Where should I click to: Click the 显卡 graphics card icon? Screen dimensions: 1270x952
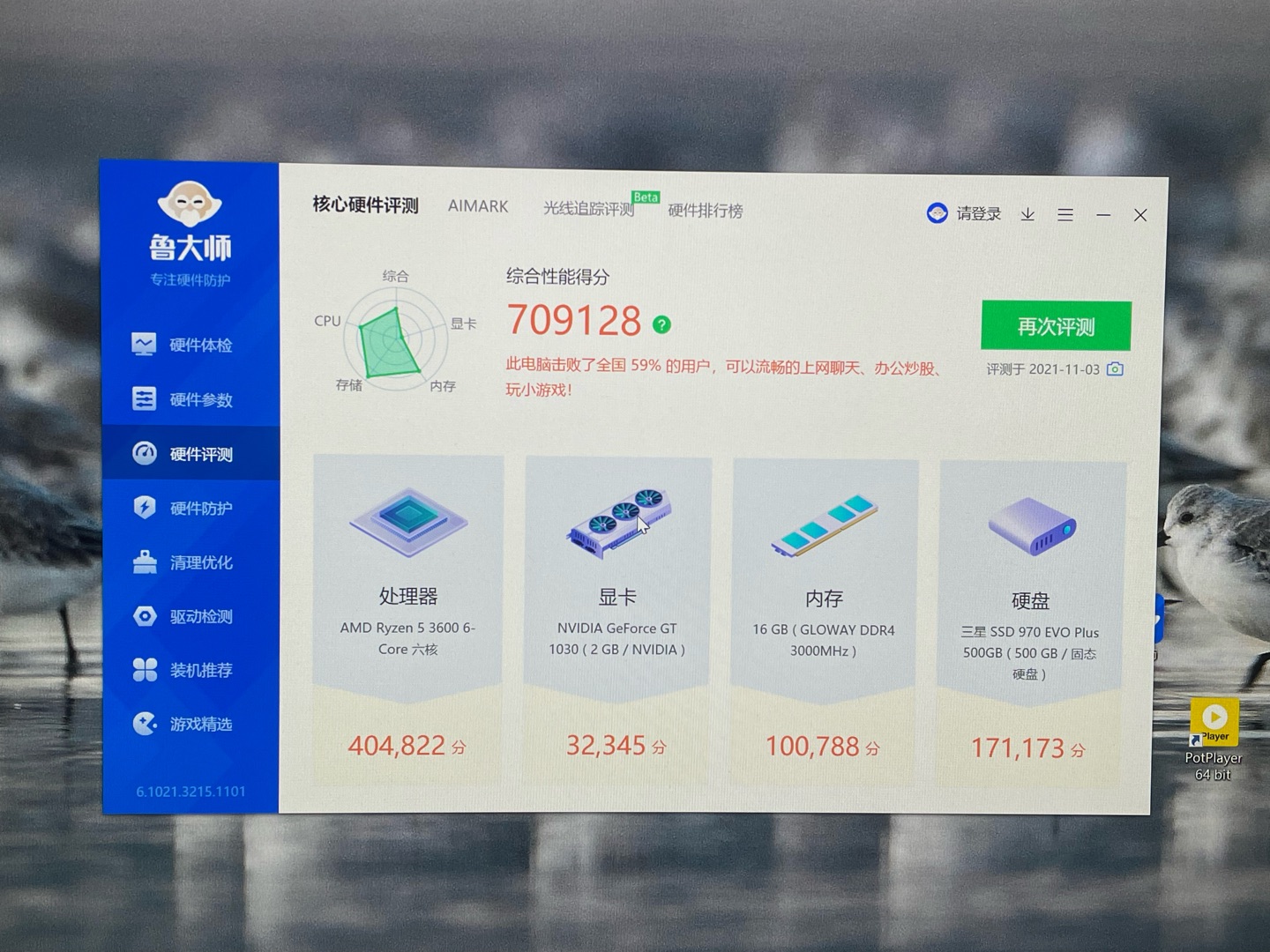coord(618,524)
